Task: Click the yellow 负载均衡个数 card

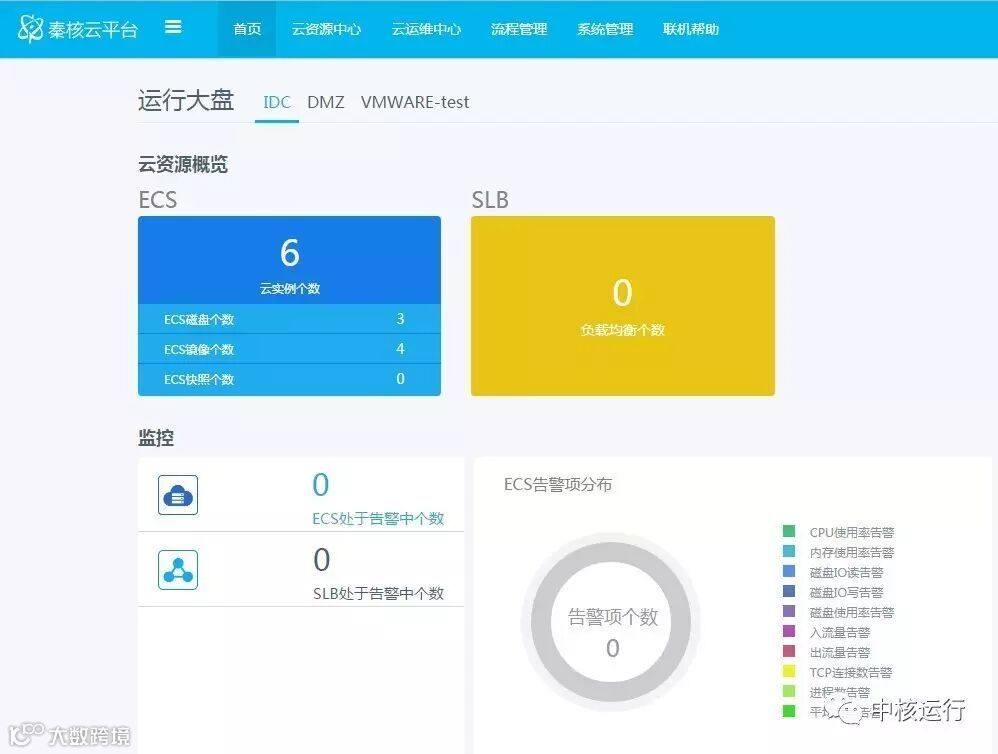Action: [x=622, y=305]
